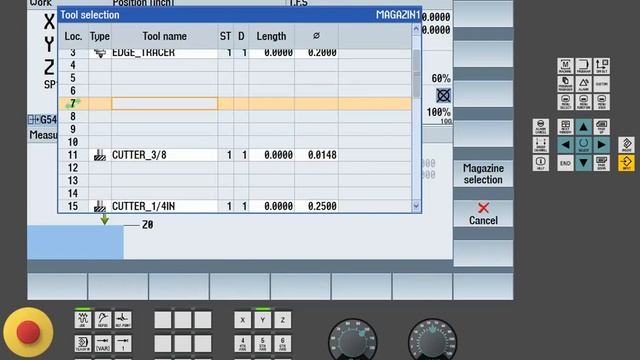Hit the red emergency stop button
This screenshot has width=640, height=360.
[x=28, y=332]
